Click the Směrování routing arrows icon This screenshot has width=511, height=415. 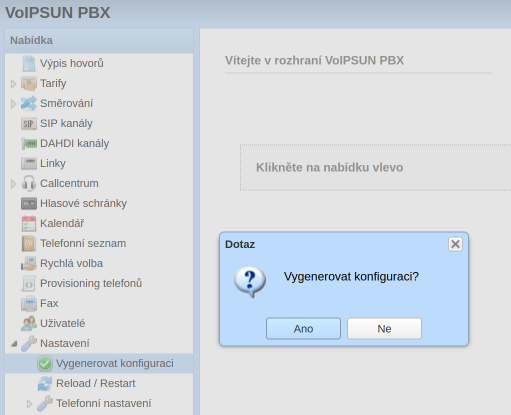click(29, 103)
